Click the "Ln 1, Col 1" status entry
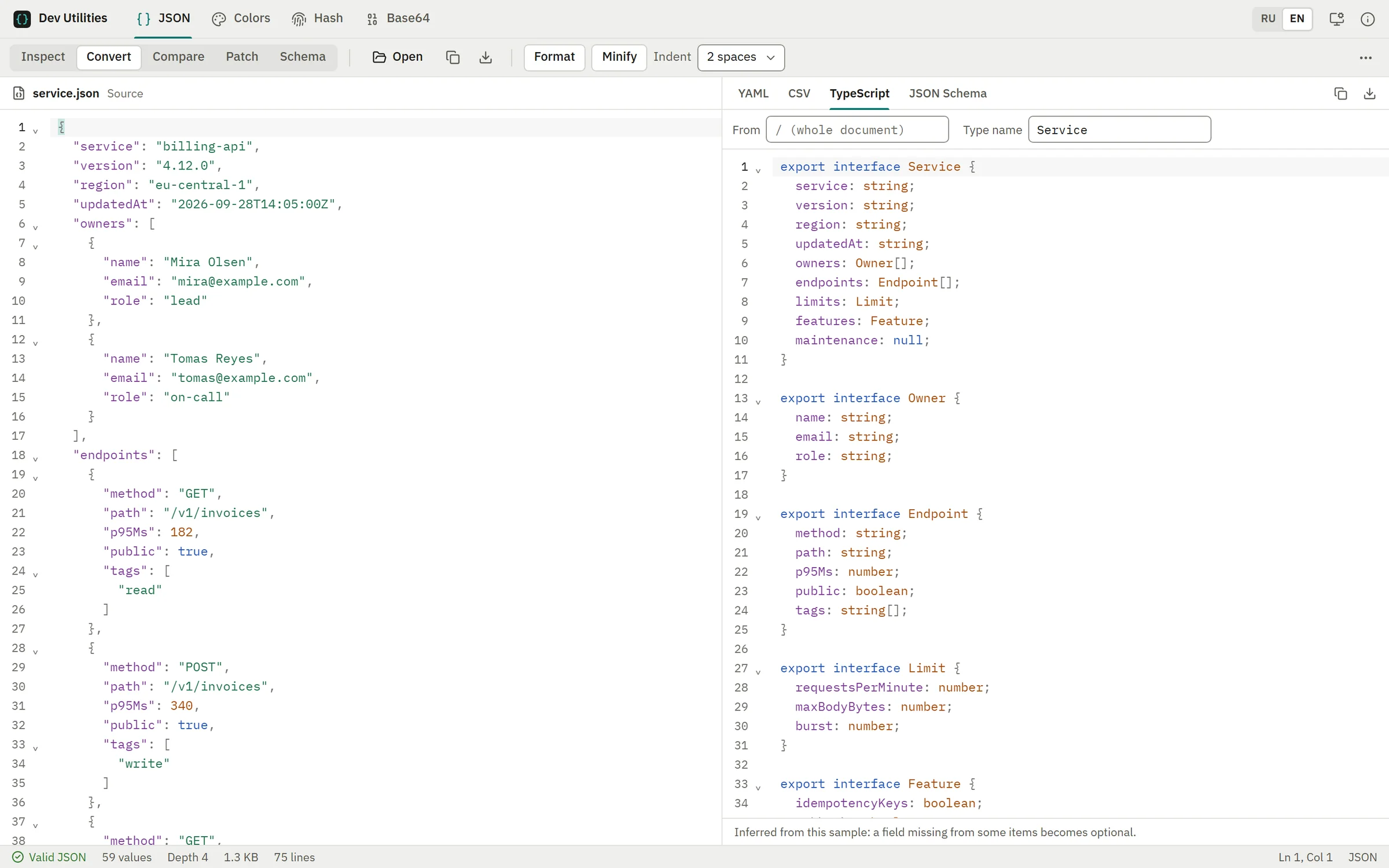Viewport: 1389px width, 868px height. [x=1305, y=857]
